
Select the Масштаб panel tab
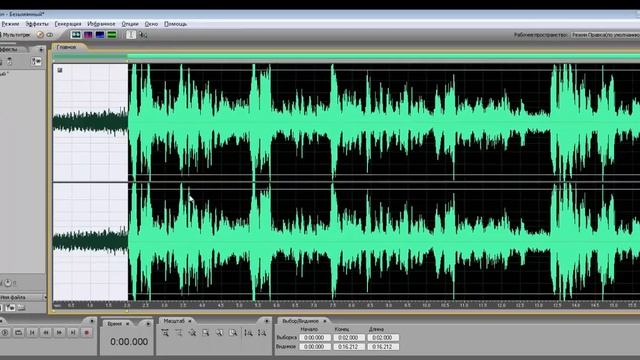174,321
